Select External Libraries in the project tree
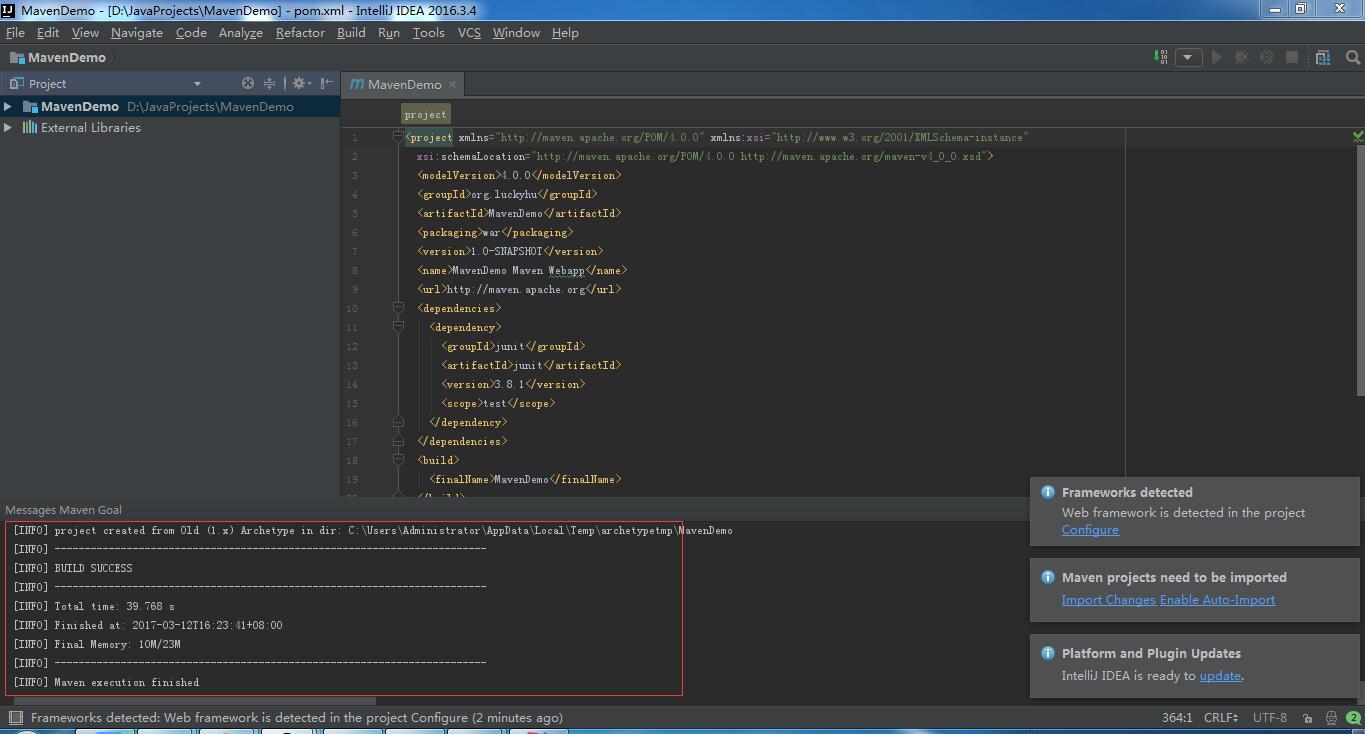This screenshot has height=734, width=1365. 90,127
